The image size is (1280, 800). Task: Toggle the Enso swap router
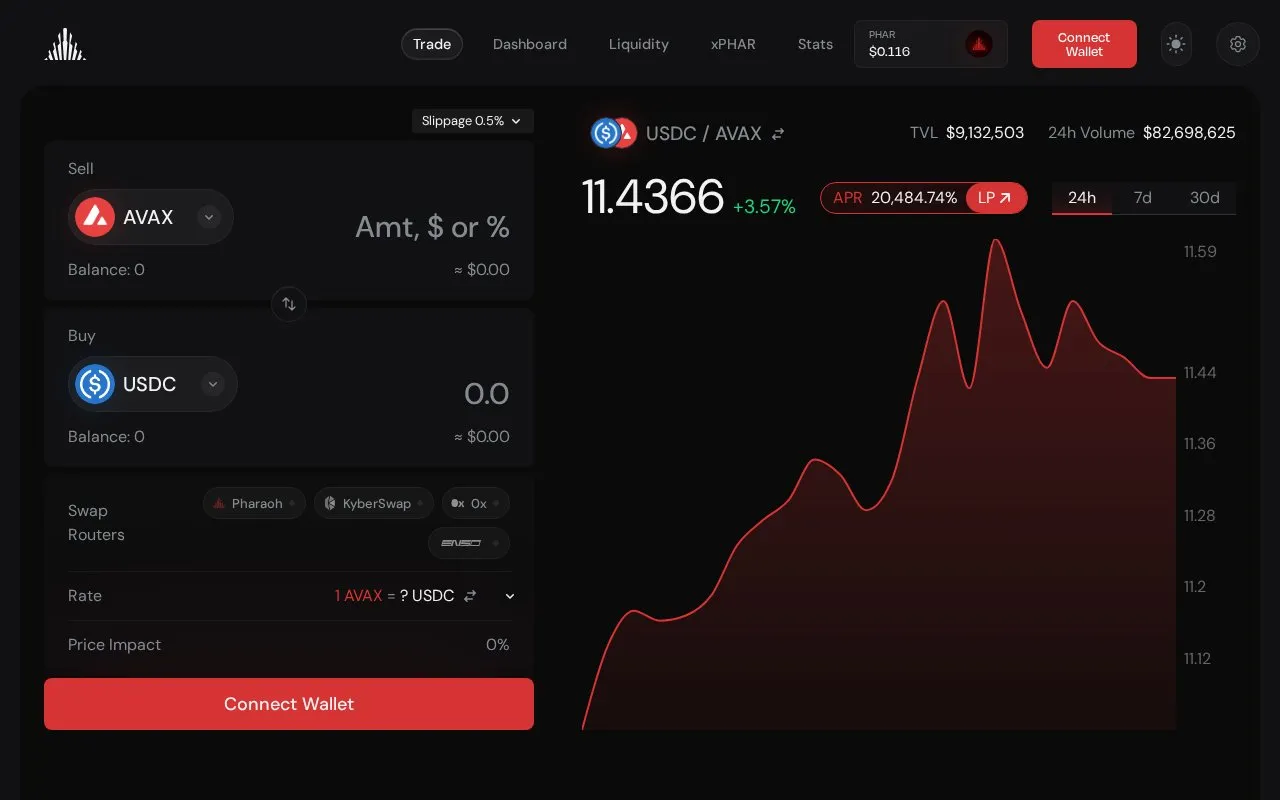[x=469, y=543]
